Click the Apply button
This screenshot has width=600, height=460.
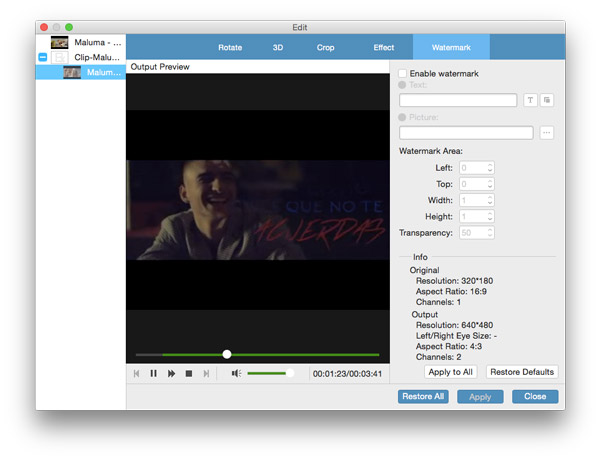480,397
